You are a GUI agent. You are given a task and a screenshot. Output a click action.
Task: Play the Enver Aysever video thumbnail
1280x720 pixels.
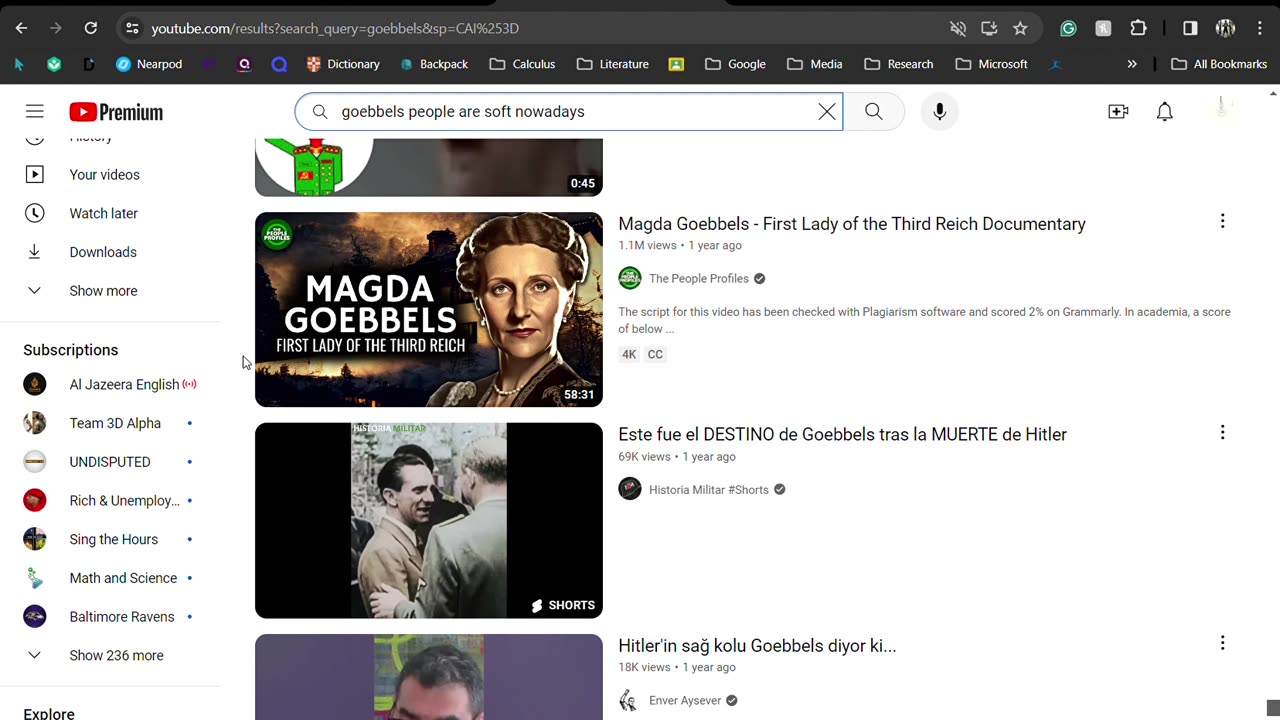pyautogui.click(x=429, y=677)
